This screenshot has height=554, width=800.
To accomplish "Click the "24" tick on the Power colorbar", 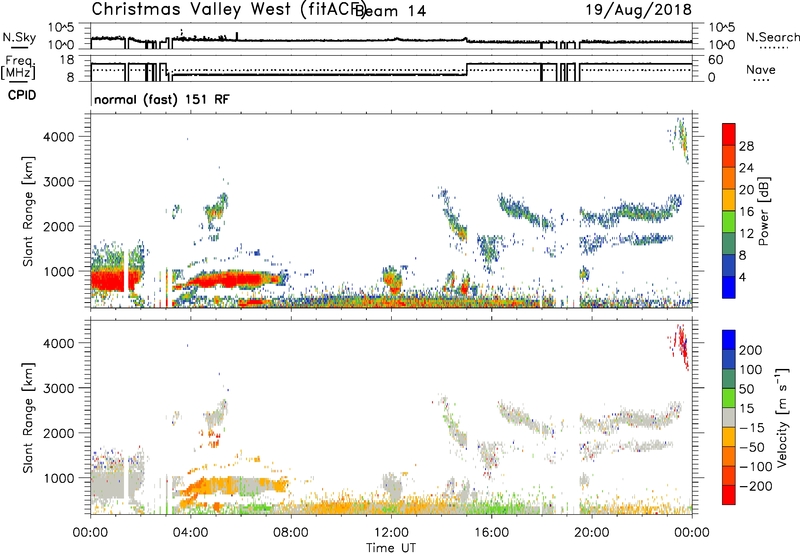I will 746,168.
